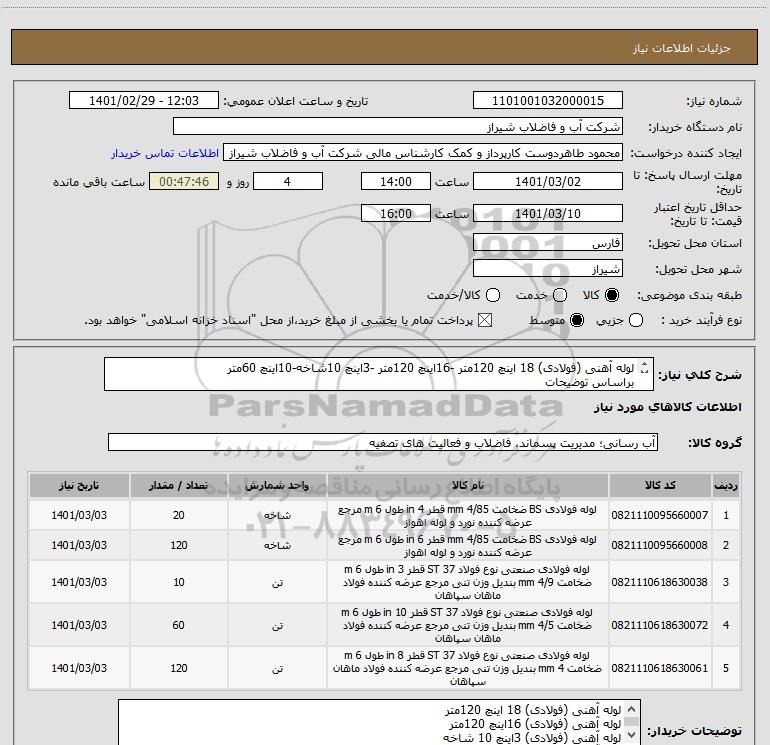Click the need number field 1101001032000015

pyautogui.click(x=548, y=101)
